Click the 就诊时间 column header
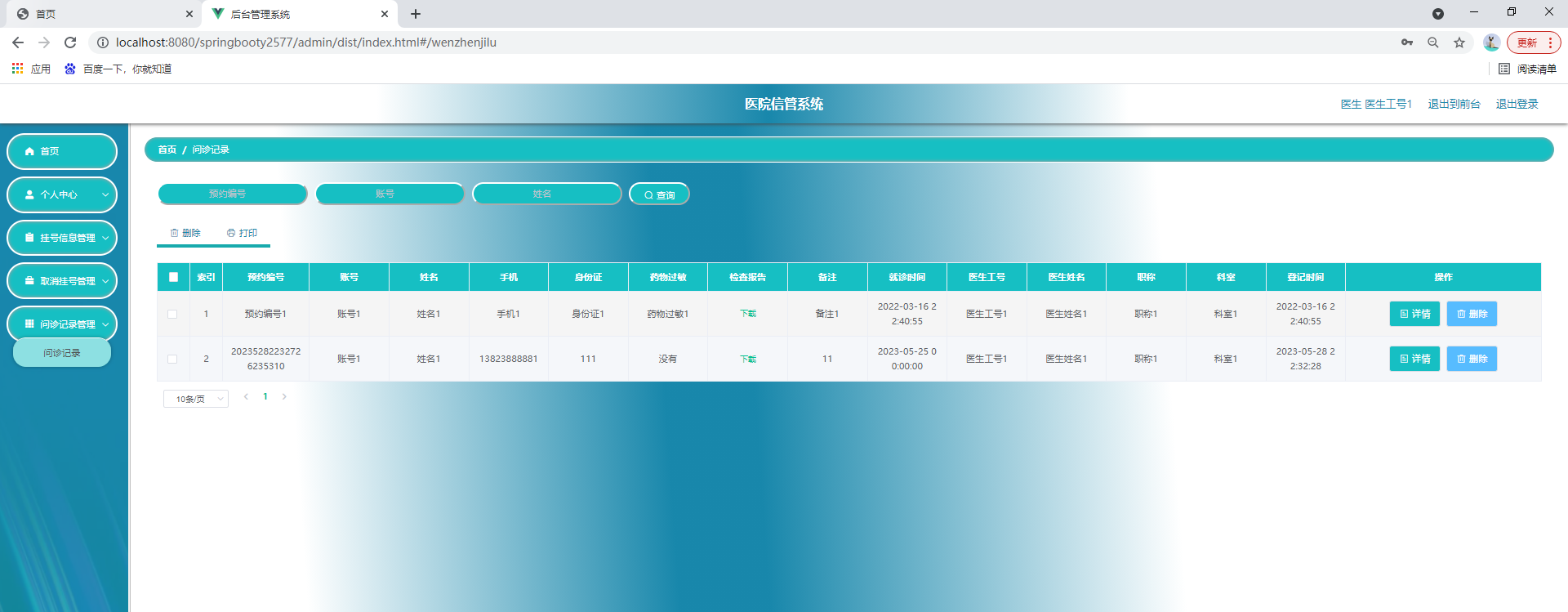1568x612 pixels. 907,277
